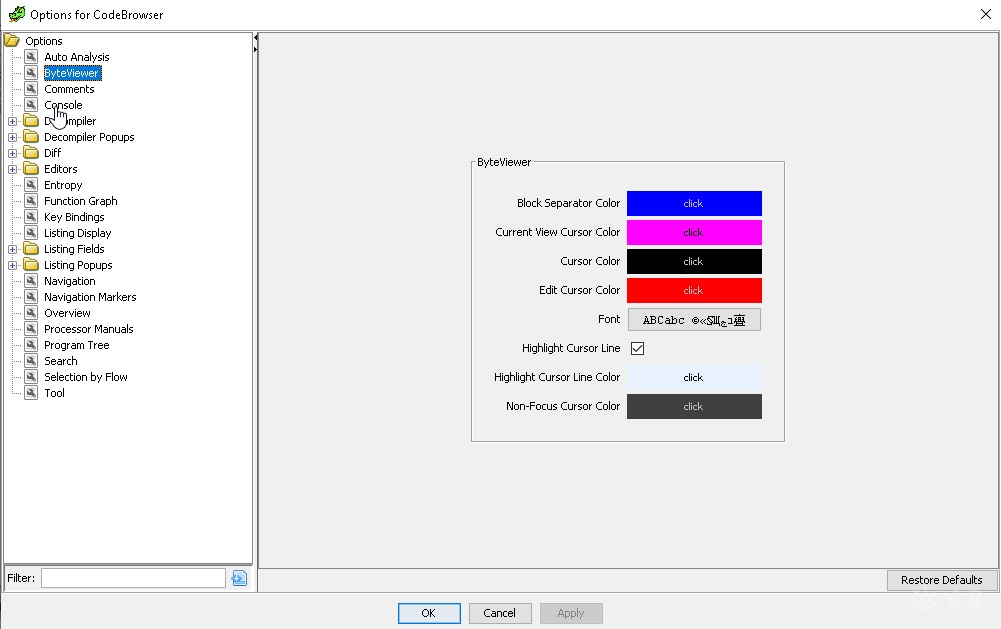Click the Apply button

tap(571, 613)
